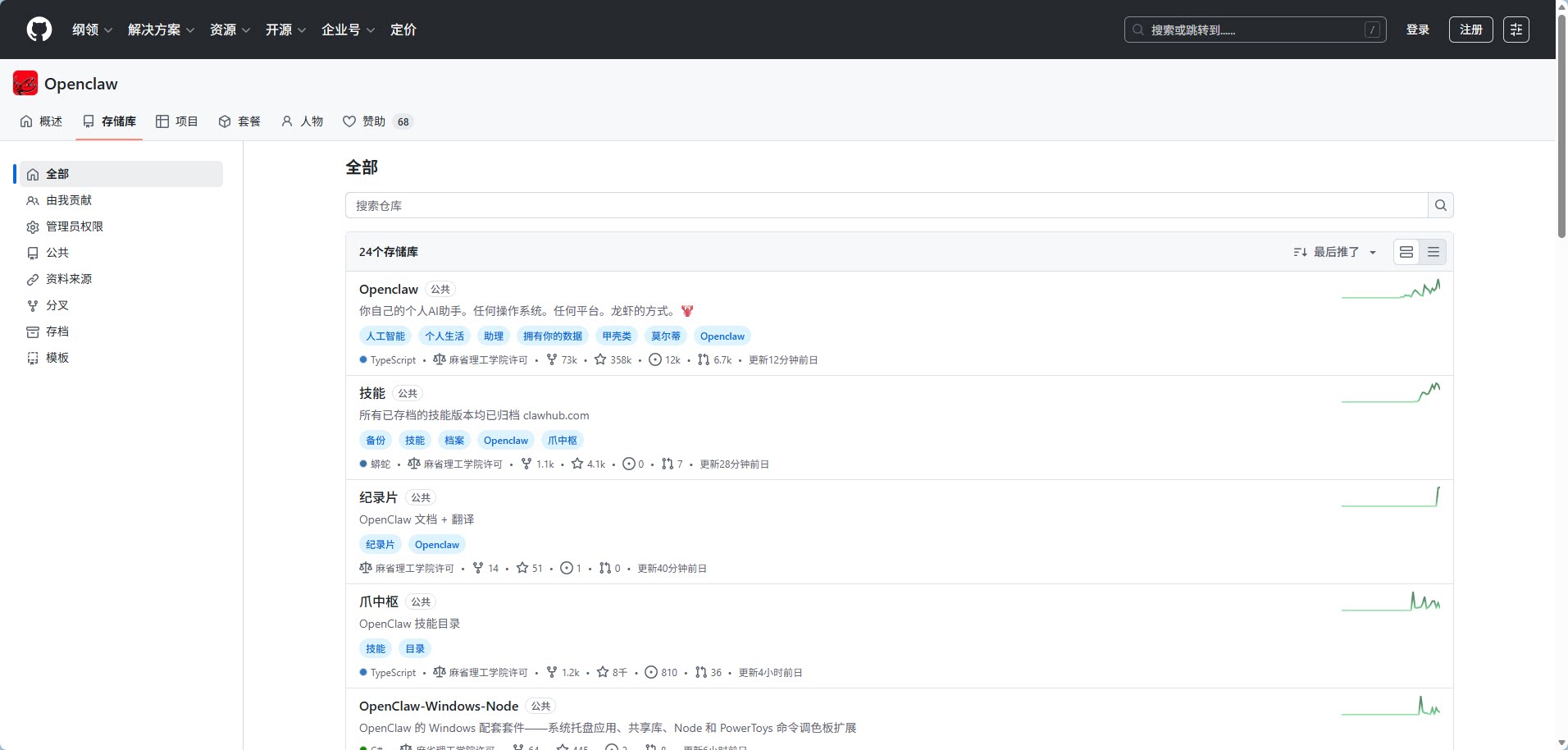View activity graph of 技能 repo
Viewport: 1568px width, 750px height.
(x=1391, y=393)
